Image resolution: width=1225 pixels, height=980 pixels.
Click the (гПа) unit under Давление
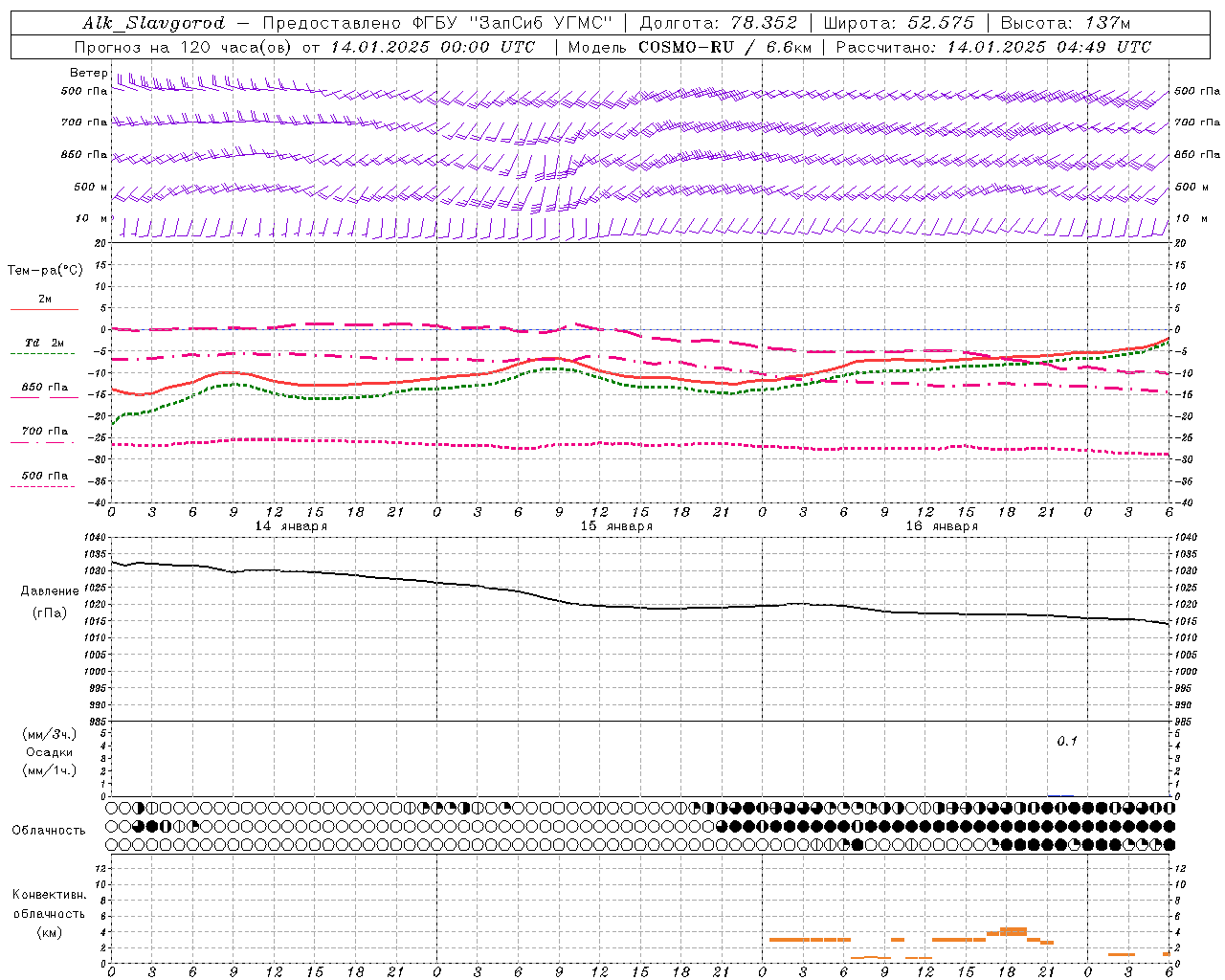coord(50,612)
